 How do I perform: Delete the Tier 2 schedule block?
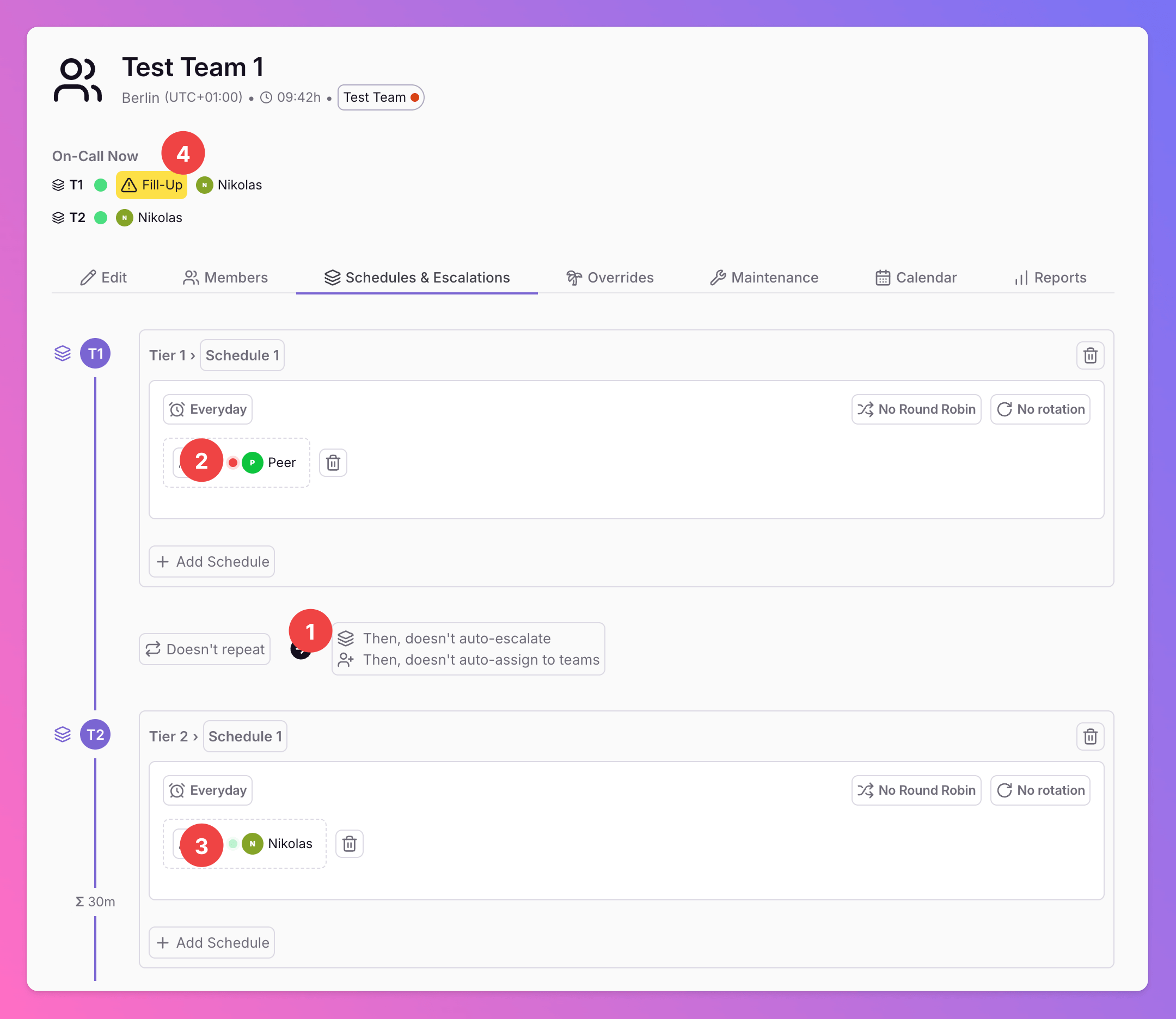click(x=1089, y=736)
